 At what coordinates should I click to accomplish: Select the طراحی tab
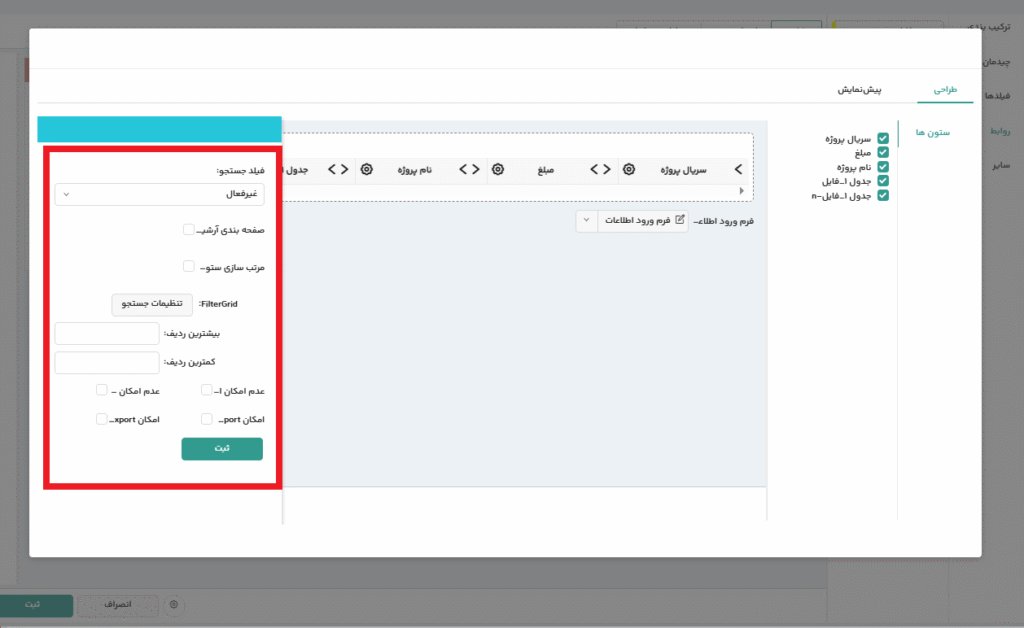pos(945,90)
